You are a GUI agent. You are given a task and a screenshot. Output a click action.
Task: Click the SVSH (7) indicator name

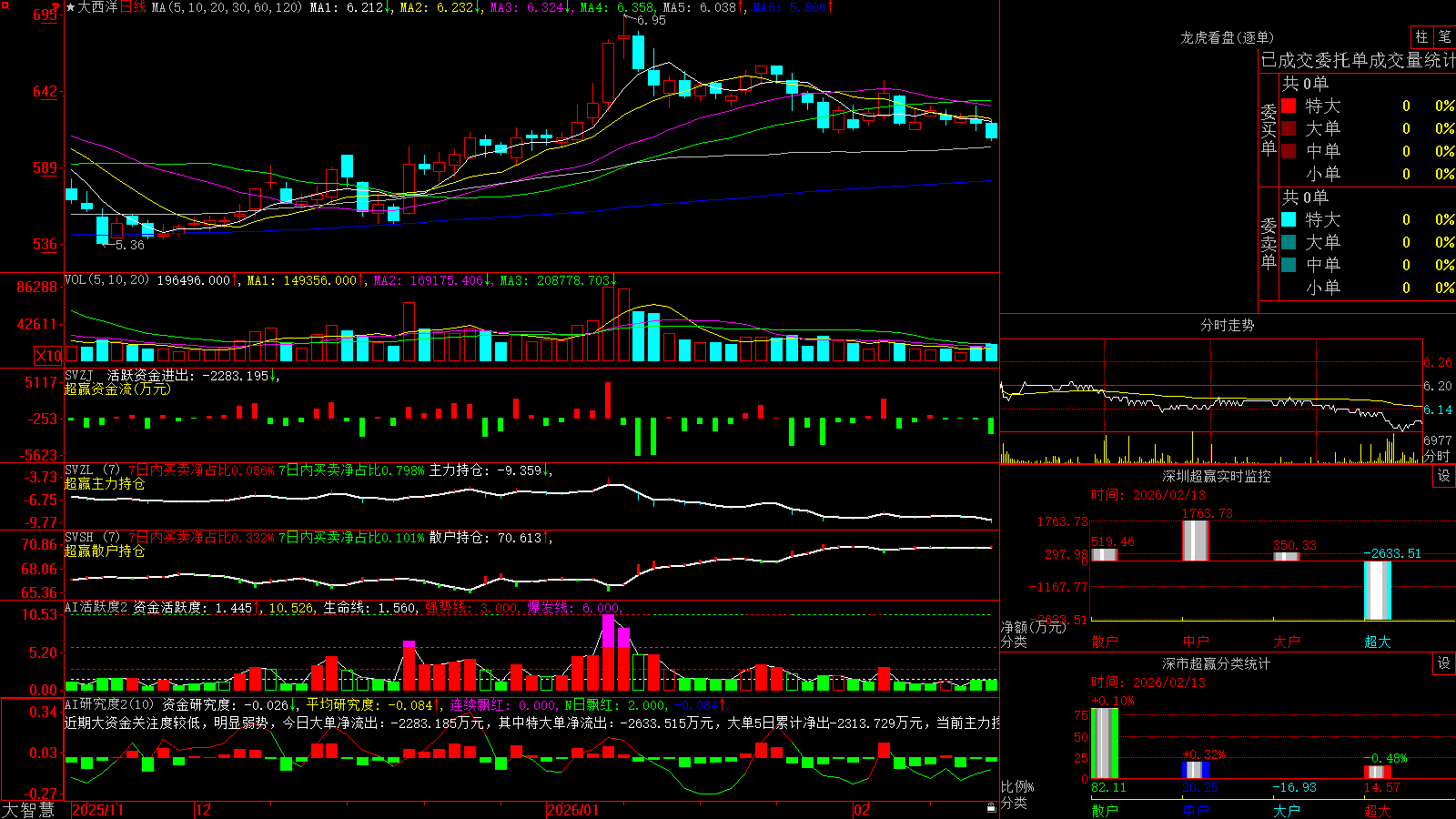[92, 538]
